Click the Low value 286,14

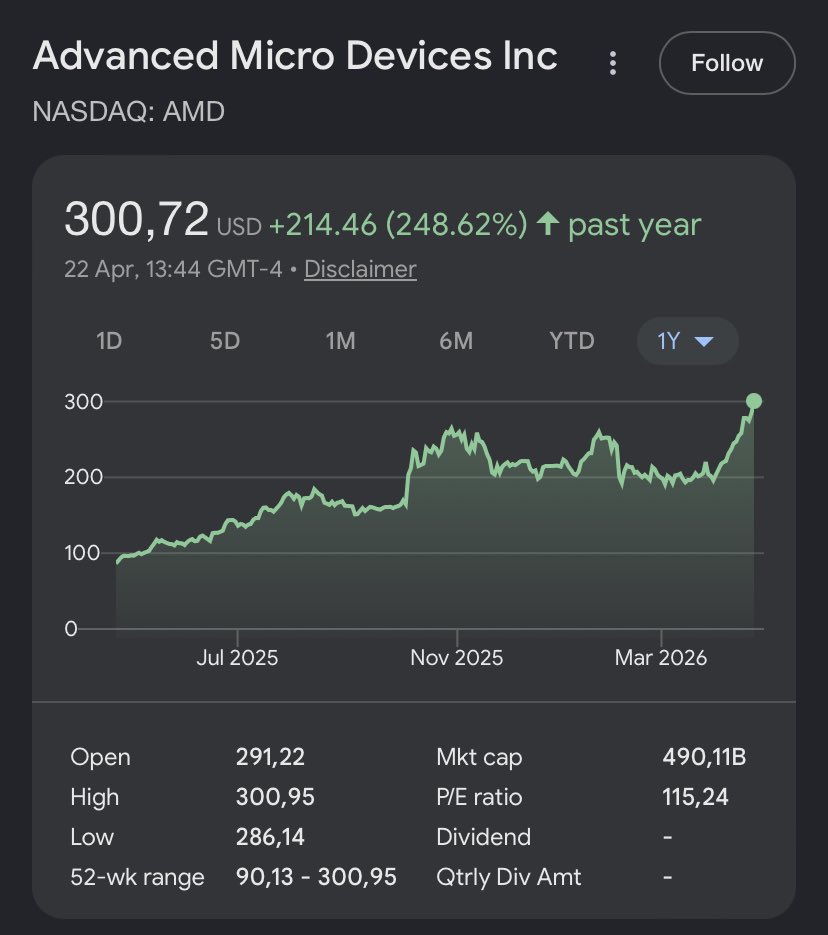270,837
